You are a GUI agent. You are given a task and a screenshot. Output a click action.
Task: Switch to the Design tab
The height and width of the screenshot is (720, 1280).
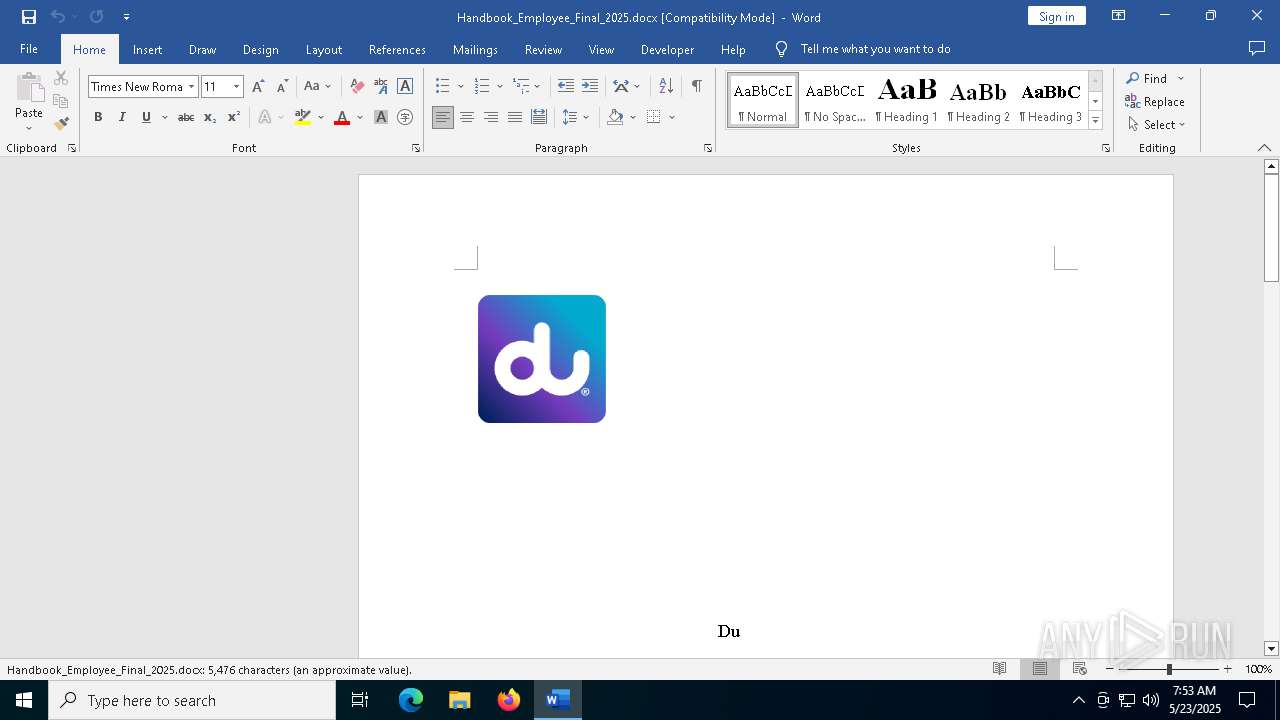click(260, 49)
